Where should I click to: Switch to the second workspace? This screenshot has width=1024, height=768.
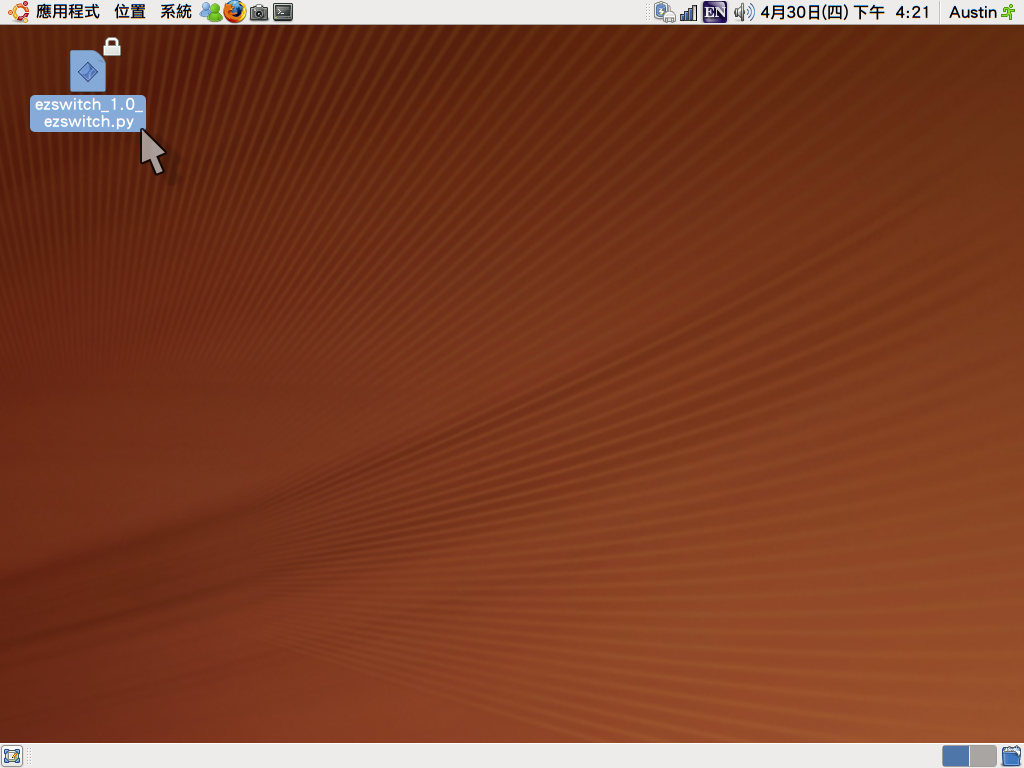coord(983,756)
